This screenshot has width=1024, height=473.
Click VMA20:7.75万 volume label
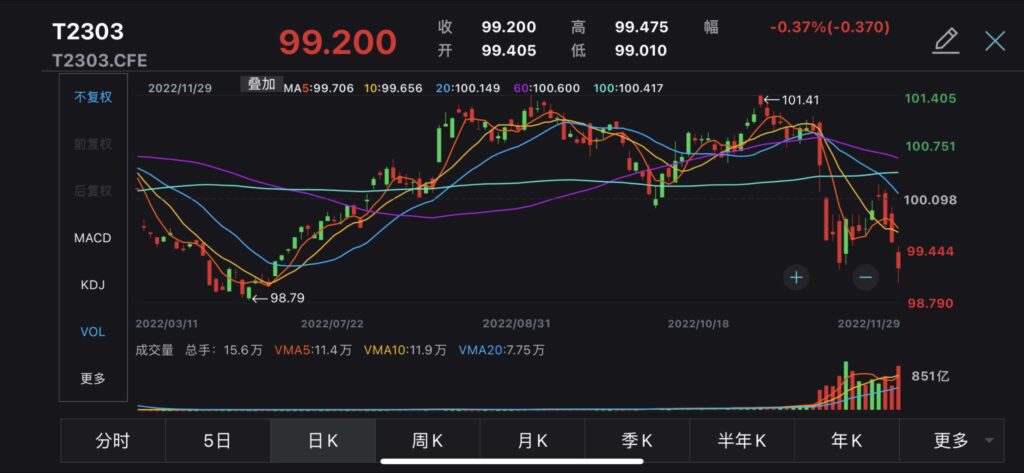[x=502, y=350]
